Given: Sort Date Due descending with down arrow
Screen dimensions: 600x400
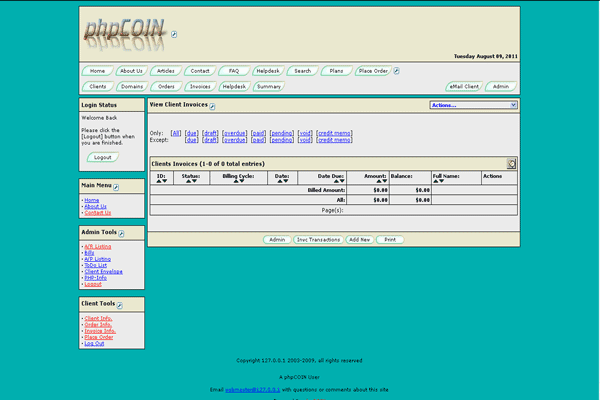Looking at the screenshot, I should click(x=342, y=181).
